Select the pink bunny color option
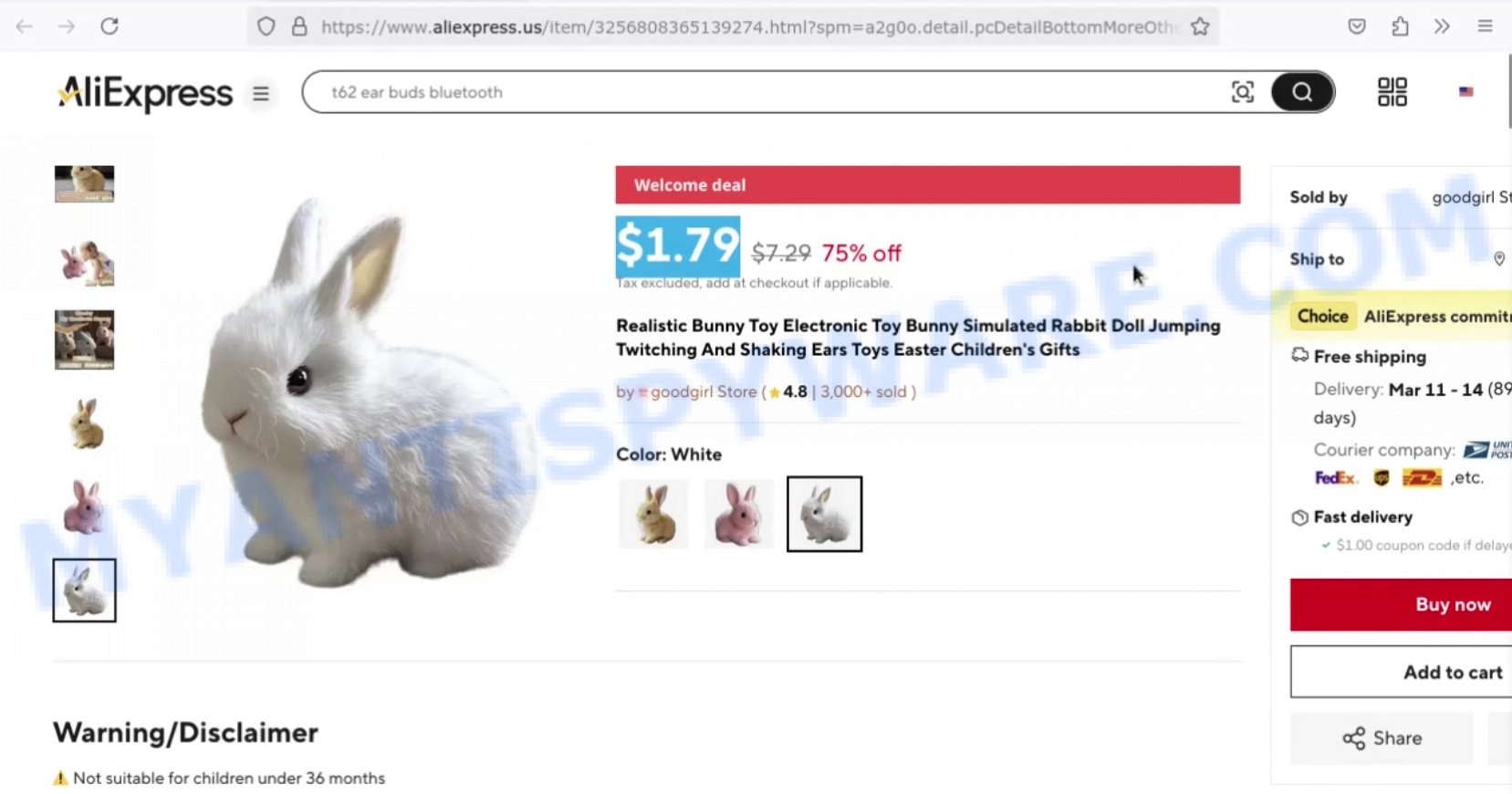Viewport: 1512px width, 794px height. (x=739, y=514)
